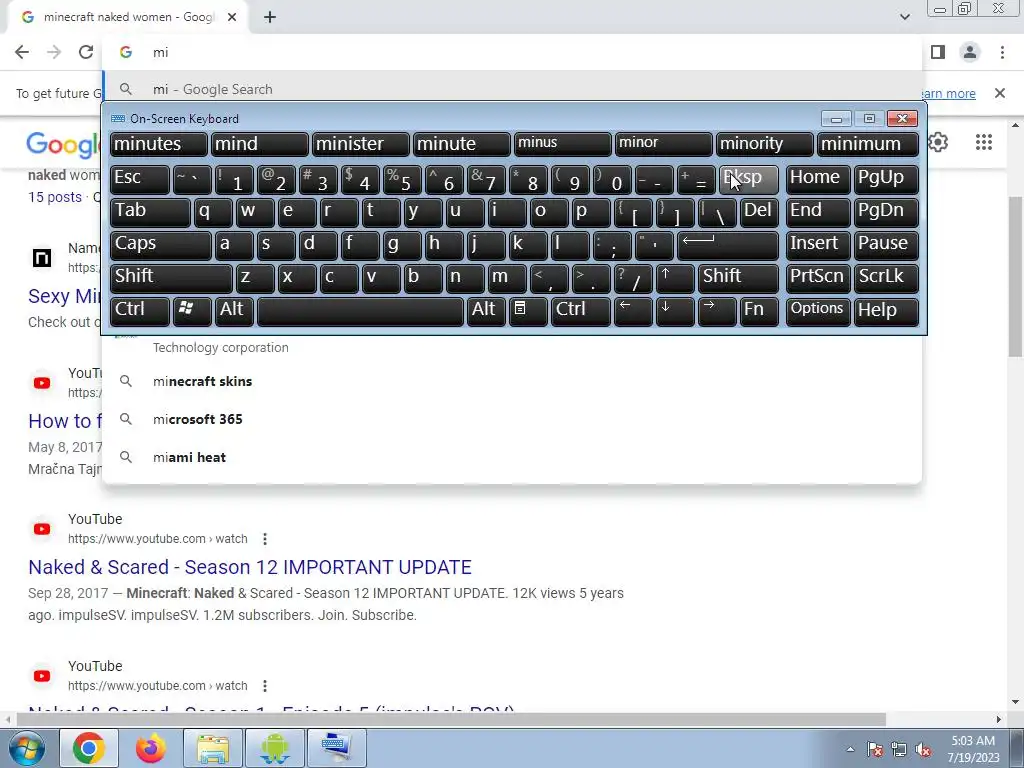Toggle the Chrome side panel icon
This screenshot has height=768, width=1024.
tap(938, 52)
